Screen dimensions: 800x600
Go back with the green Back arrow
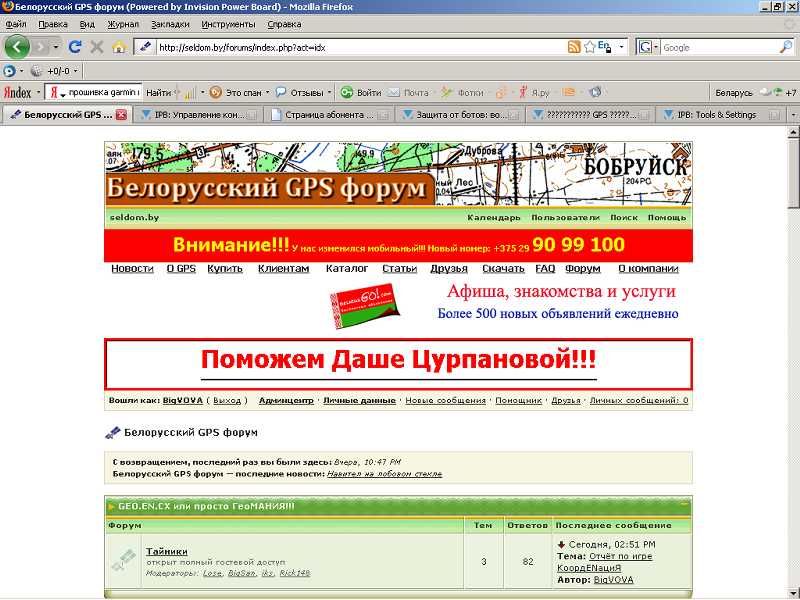pyautogui.click(x=17, y=47)
